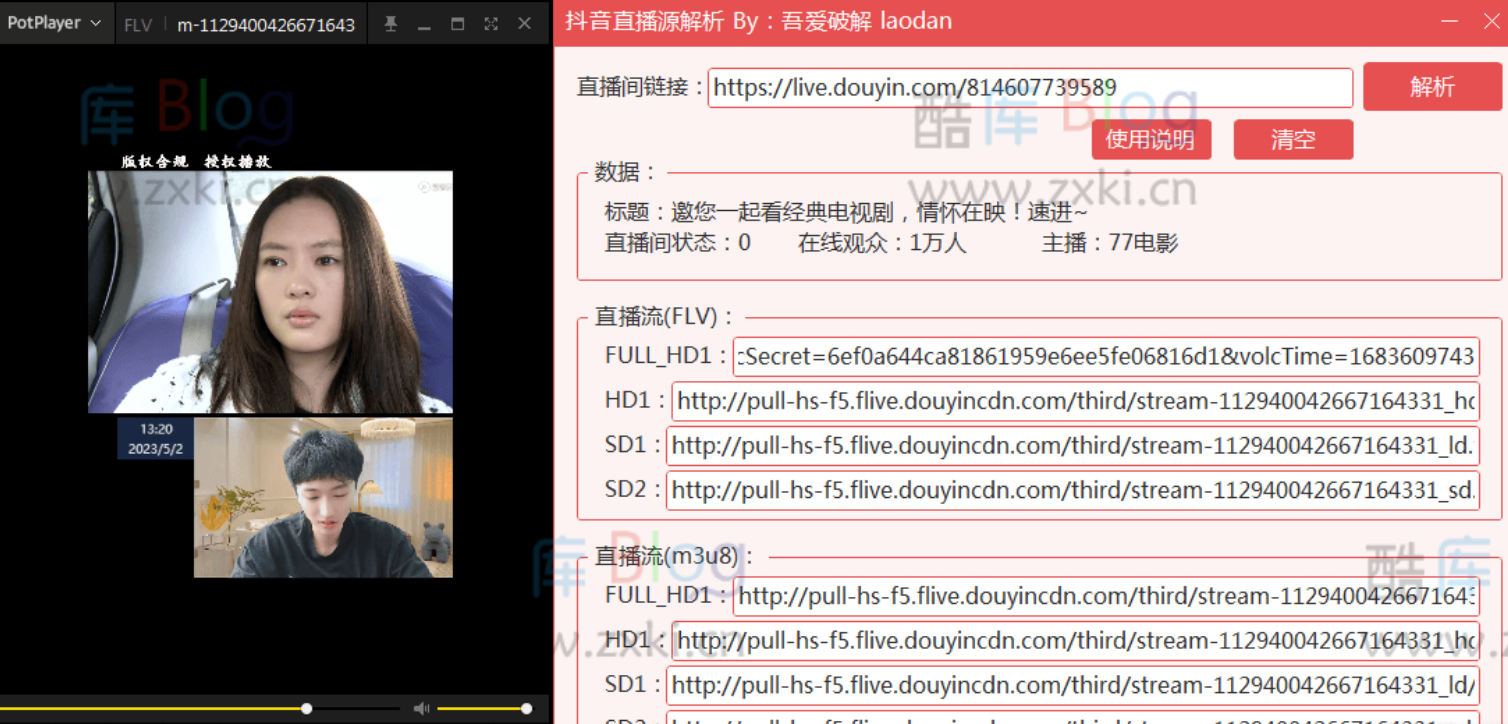The width and height of the screenshot is (1508, 724).
Task: Select the m3u8 FULL_HD1 stream field
Action: (x=1105, y=596)
